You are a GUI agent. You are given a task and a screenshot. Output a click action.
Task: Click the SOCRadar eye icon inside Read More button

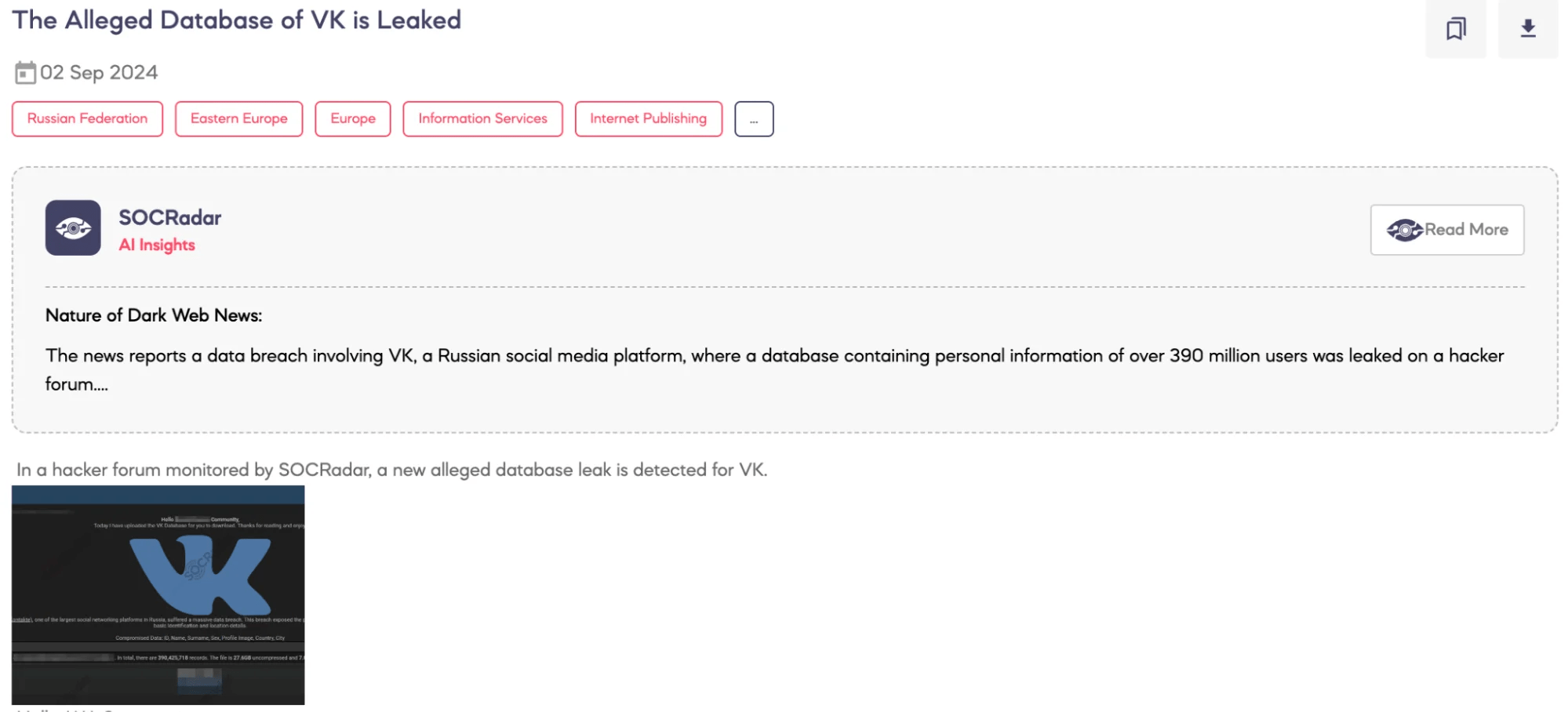(x=1403, y=230)
